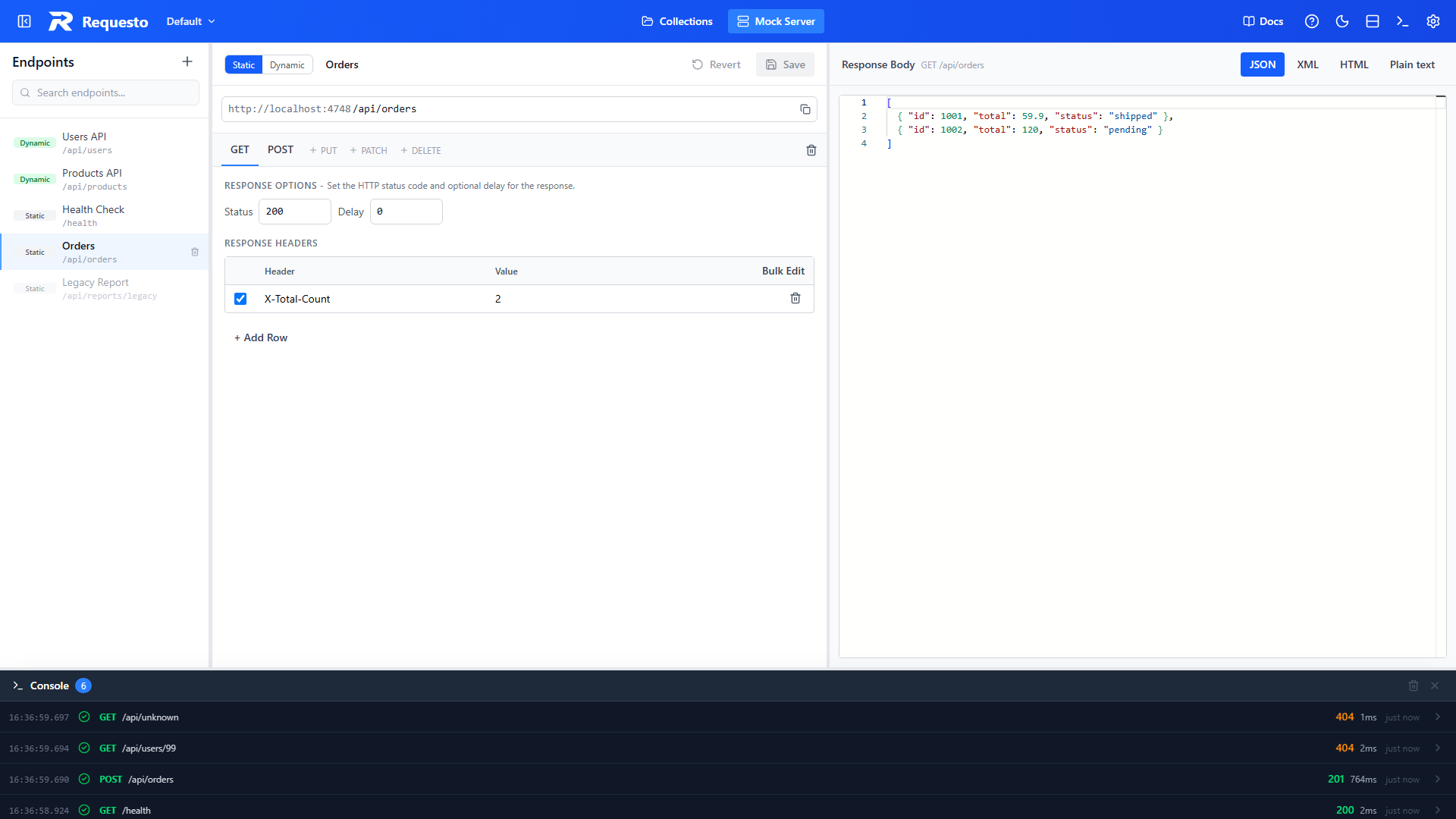Open Bulk Edit for headers

point(783,271)
